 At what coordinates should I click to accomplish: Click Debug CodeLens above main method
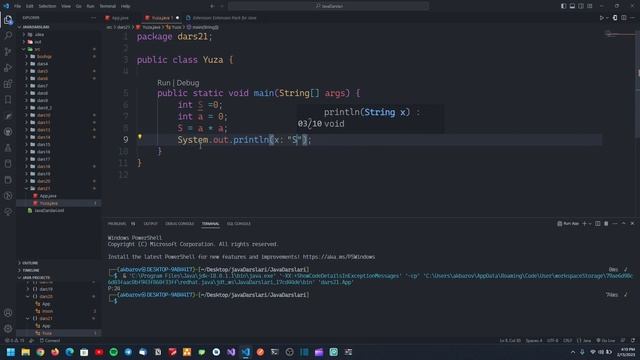click(x=188, y=83)
